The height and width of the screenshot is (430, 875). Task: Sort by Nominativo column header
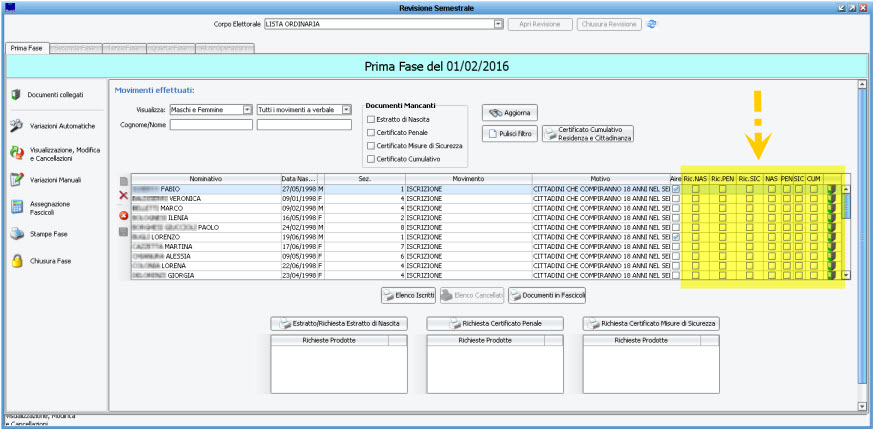pos(204,178)
